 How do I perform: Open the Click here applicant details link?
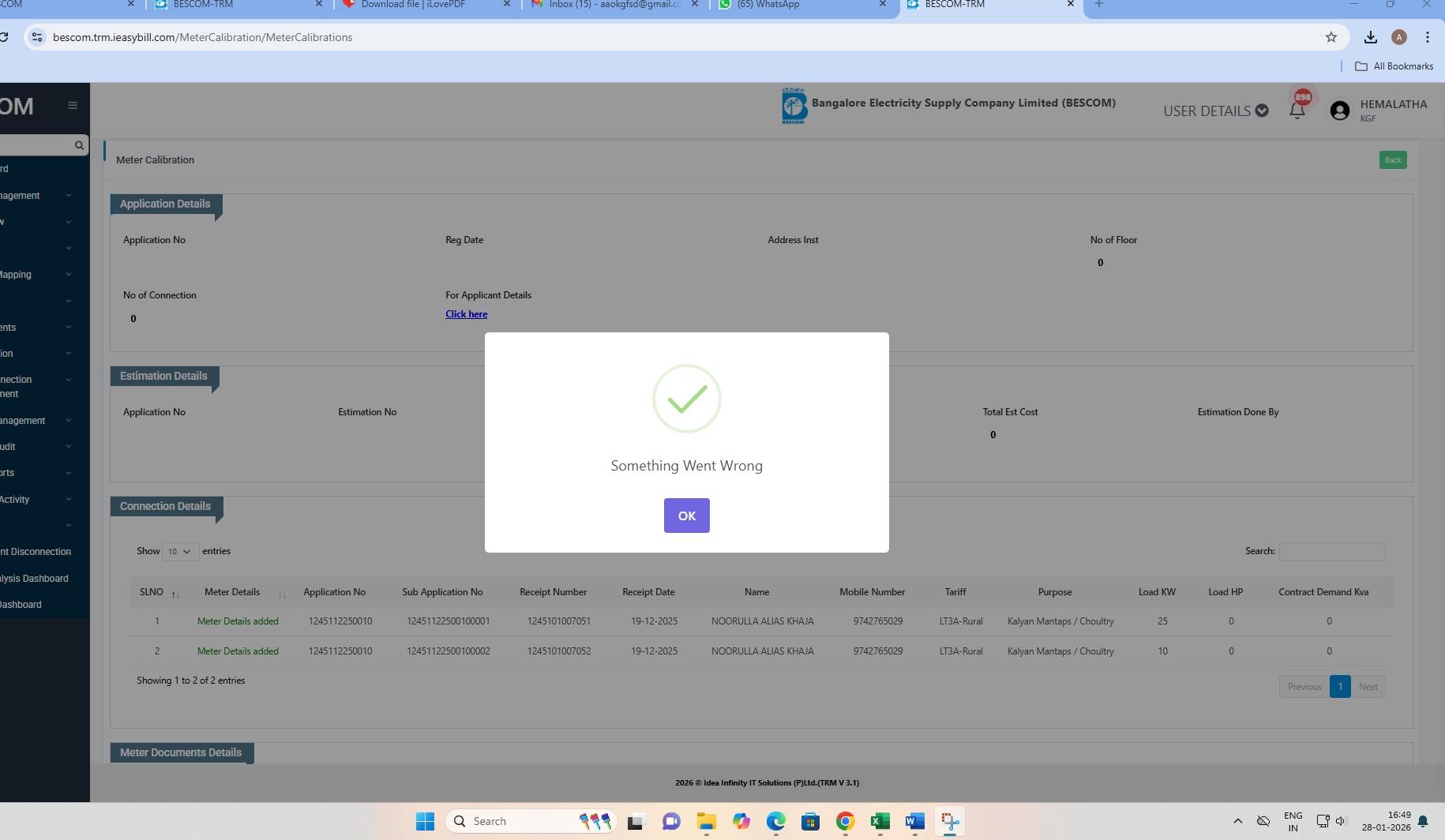(x=466, y=314)
